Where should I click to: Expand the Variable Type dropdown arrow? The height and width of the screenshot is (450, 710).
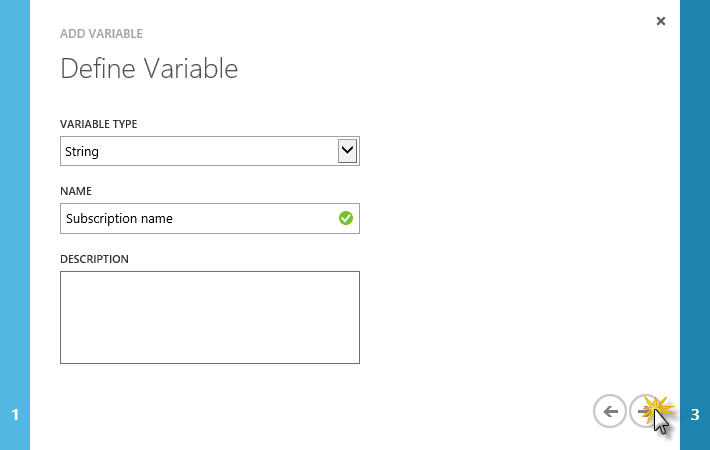[348, 151]
